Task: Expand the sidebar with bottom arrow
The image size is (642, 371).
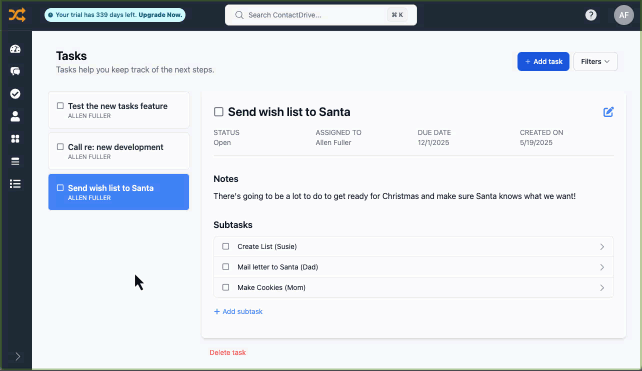Action: (x=17, y=356)
